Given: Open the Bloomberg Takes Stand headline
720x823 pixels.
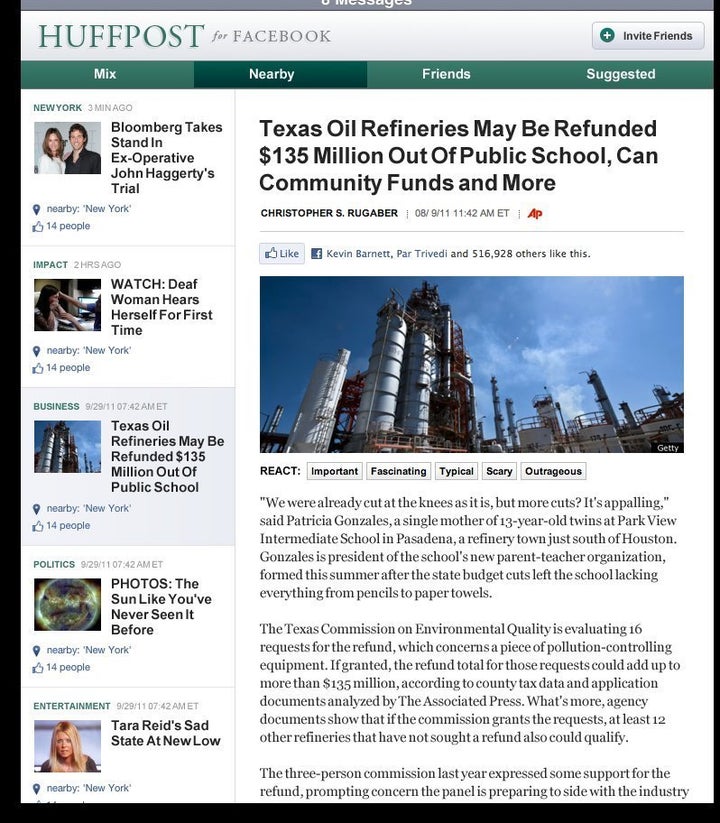Looking at the screenshot, I should [x=166, y=158].
